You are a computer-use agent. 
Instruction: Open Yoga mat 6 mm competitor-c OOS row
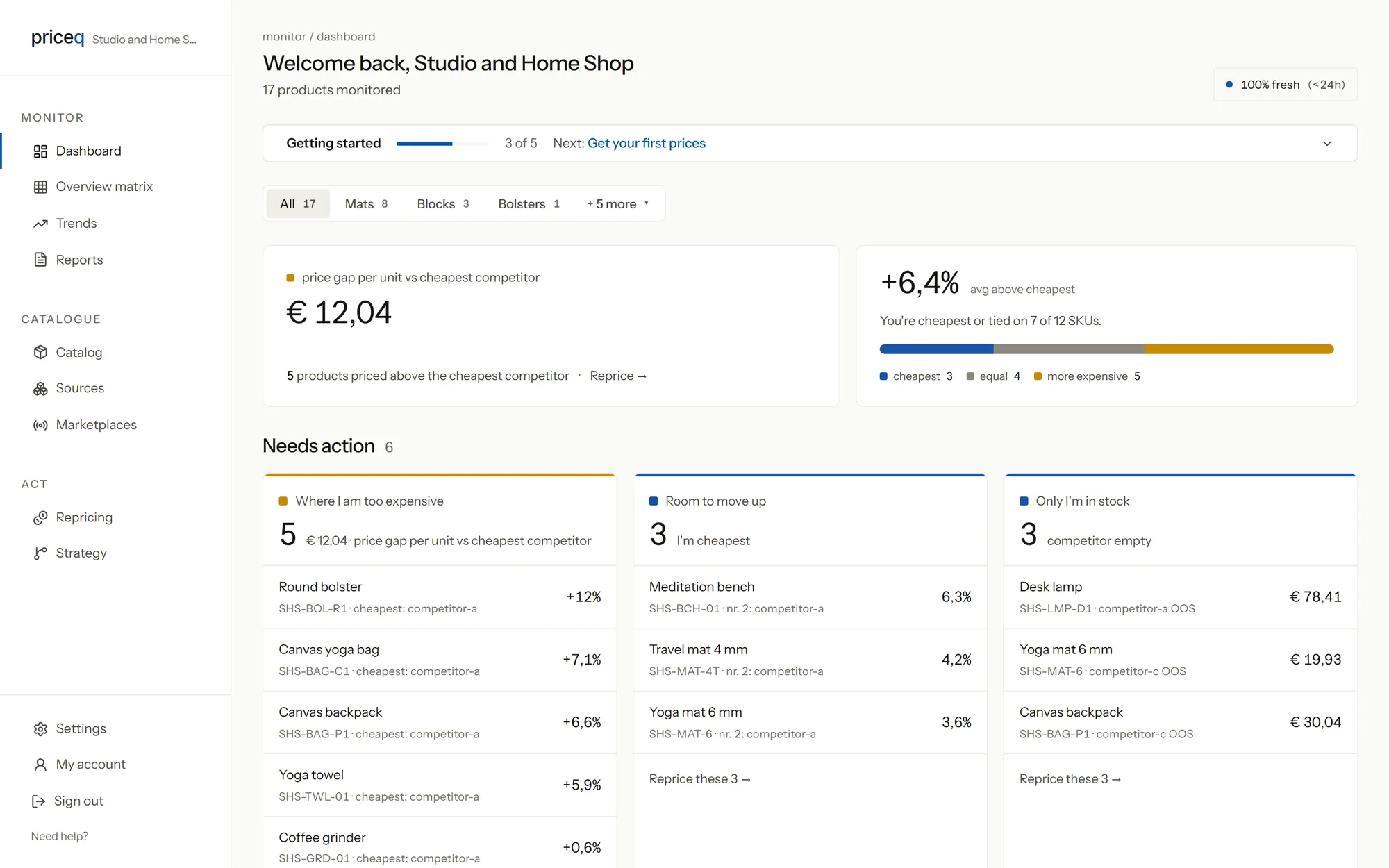click(x=1180, y=660)
